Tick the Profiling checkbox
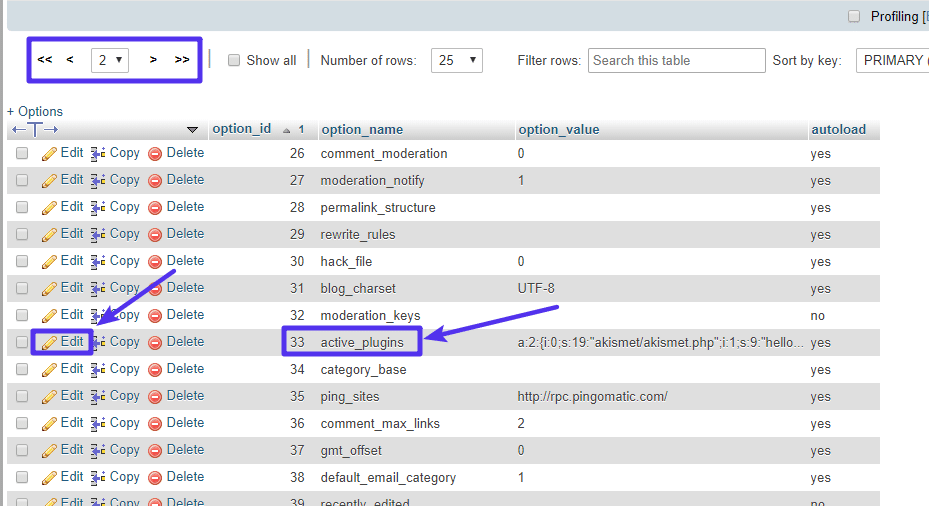This screenshot has height=506, width=929. tap(853, 16)
